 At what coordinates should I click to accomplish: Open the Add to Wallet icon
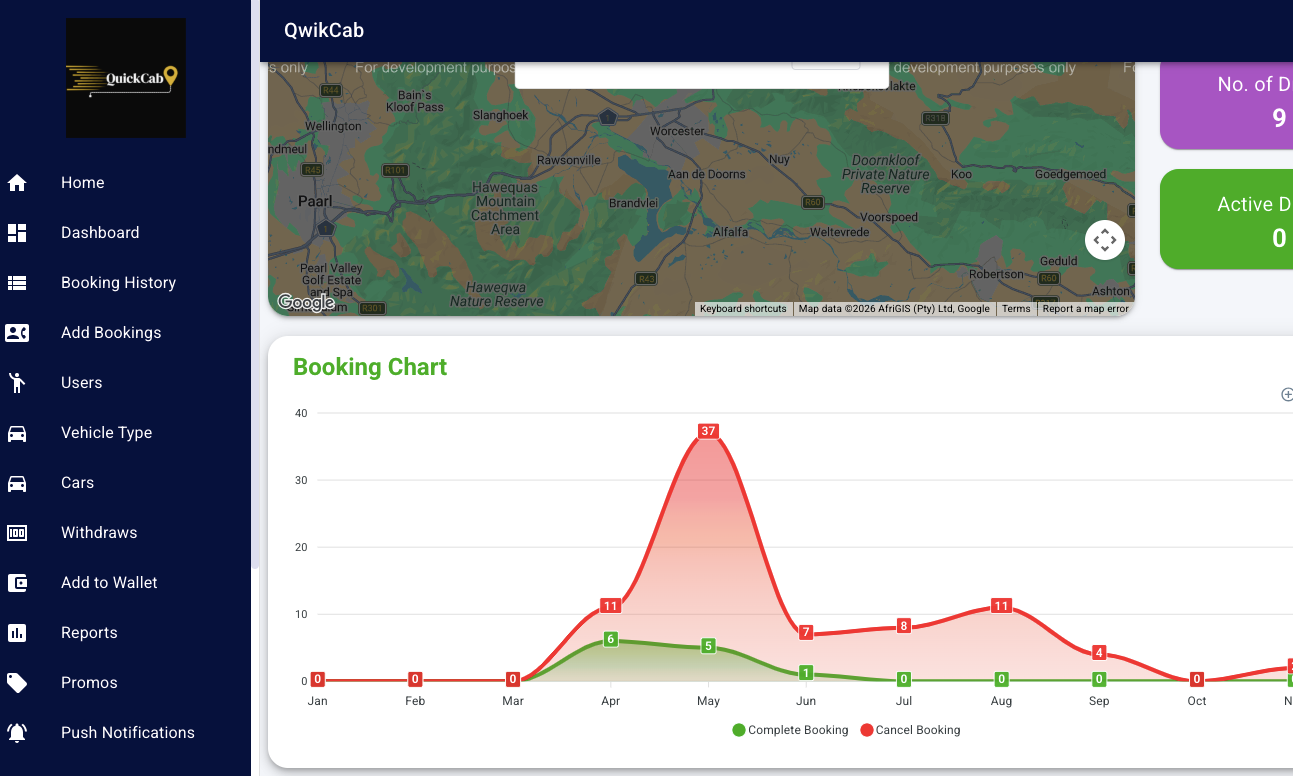pos(17,583)
